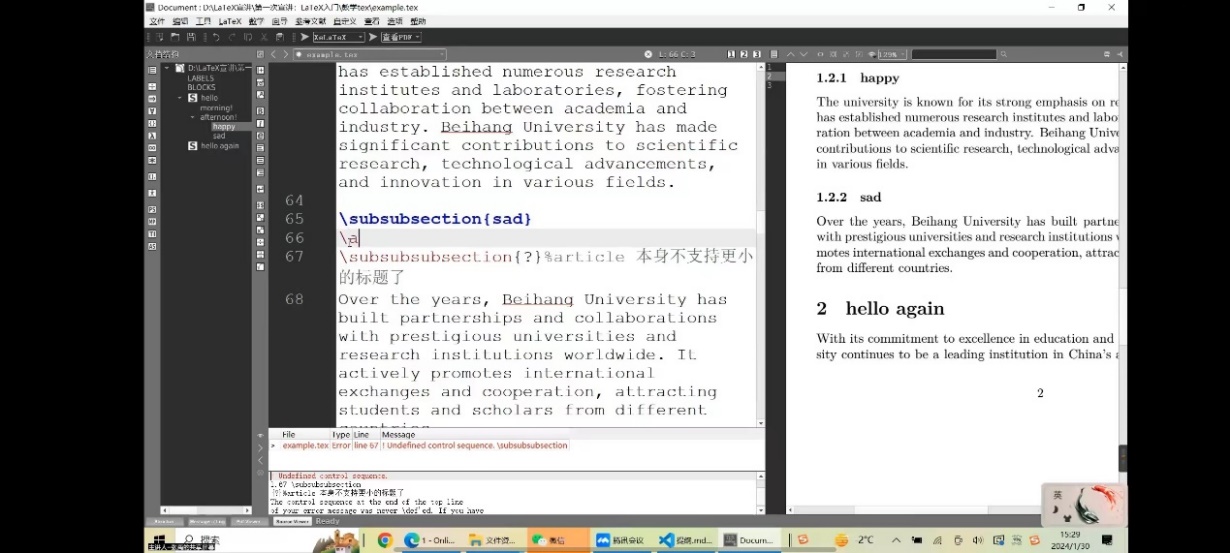Click the PDF search input field
The height and width of the screenshot is (553, 1230).
(x=953, y=54)
